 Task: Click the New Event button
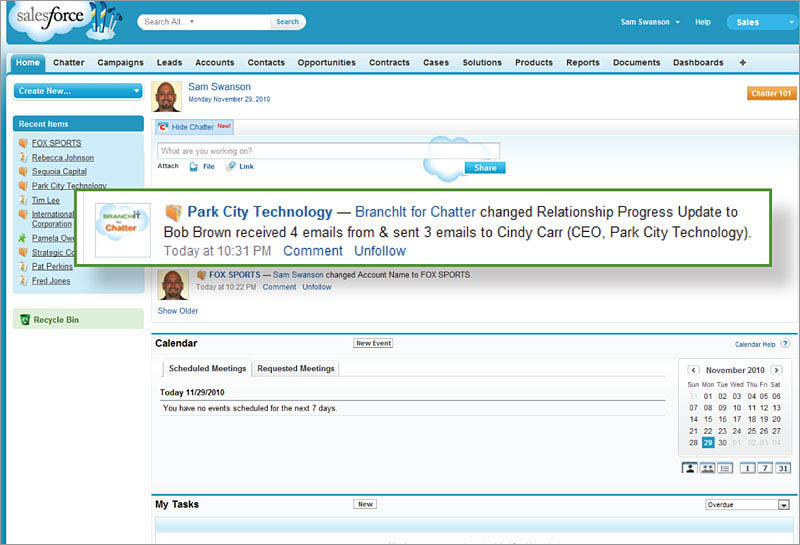[373, 343]
